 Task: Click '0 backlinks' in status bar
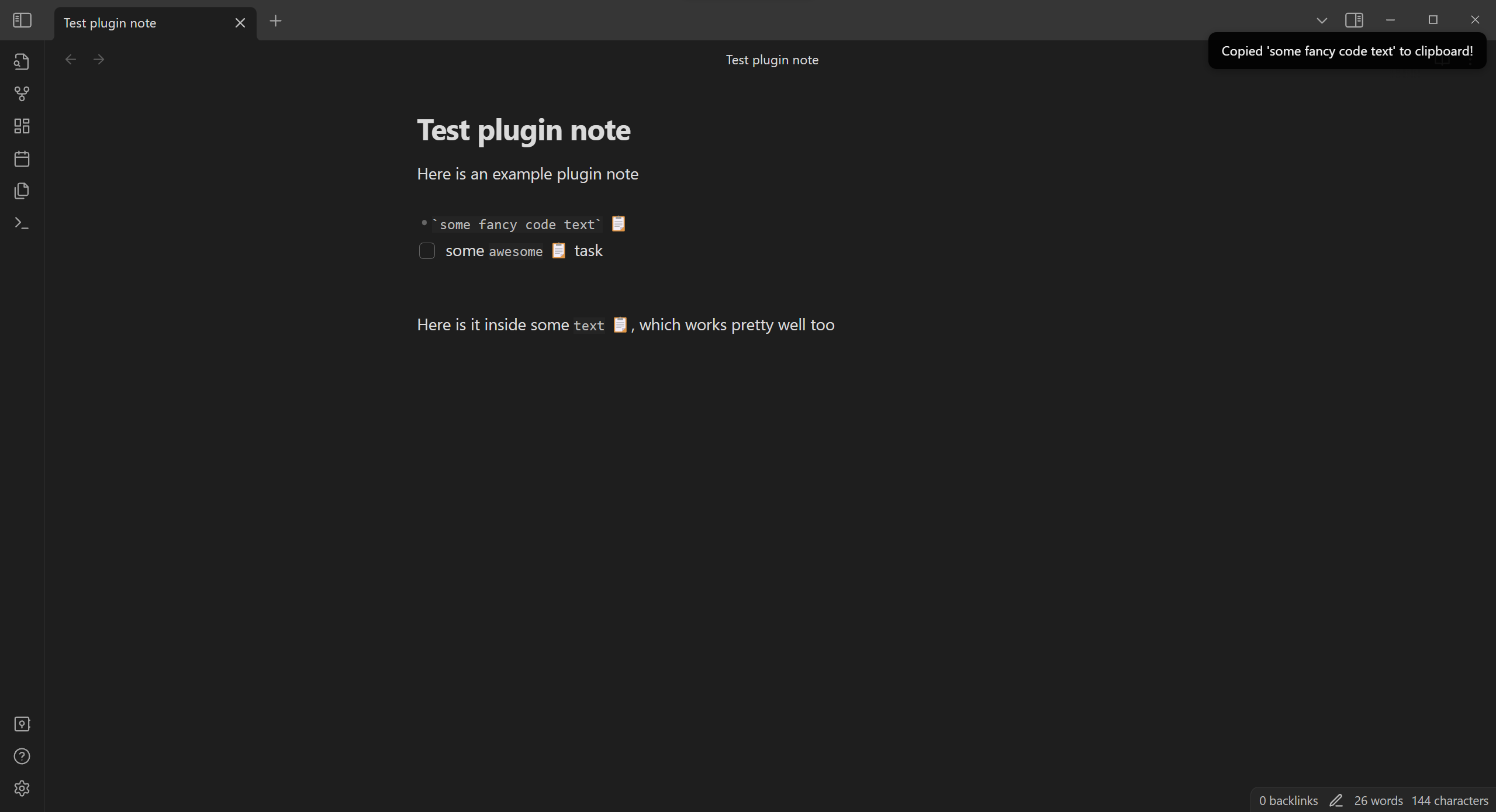(1288, 800)
